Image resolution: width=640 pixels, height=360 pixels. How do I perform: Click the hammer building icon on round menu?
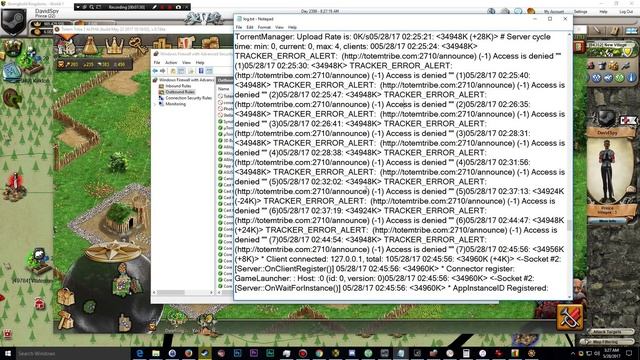(66, 320)
